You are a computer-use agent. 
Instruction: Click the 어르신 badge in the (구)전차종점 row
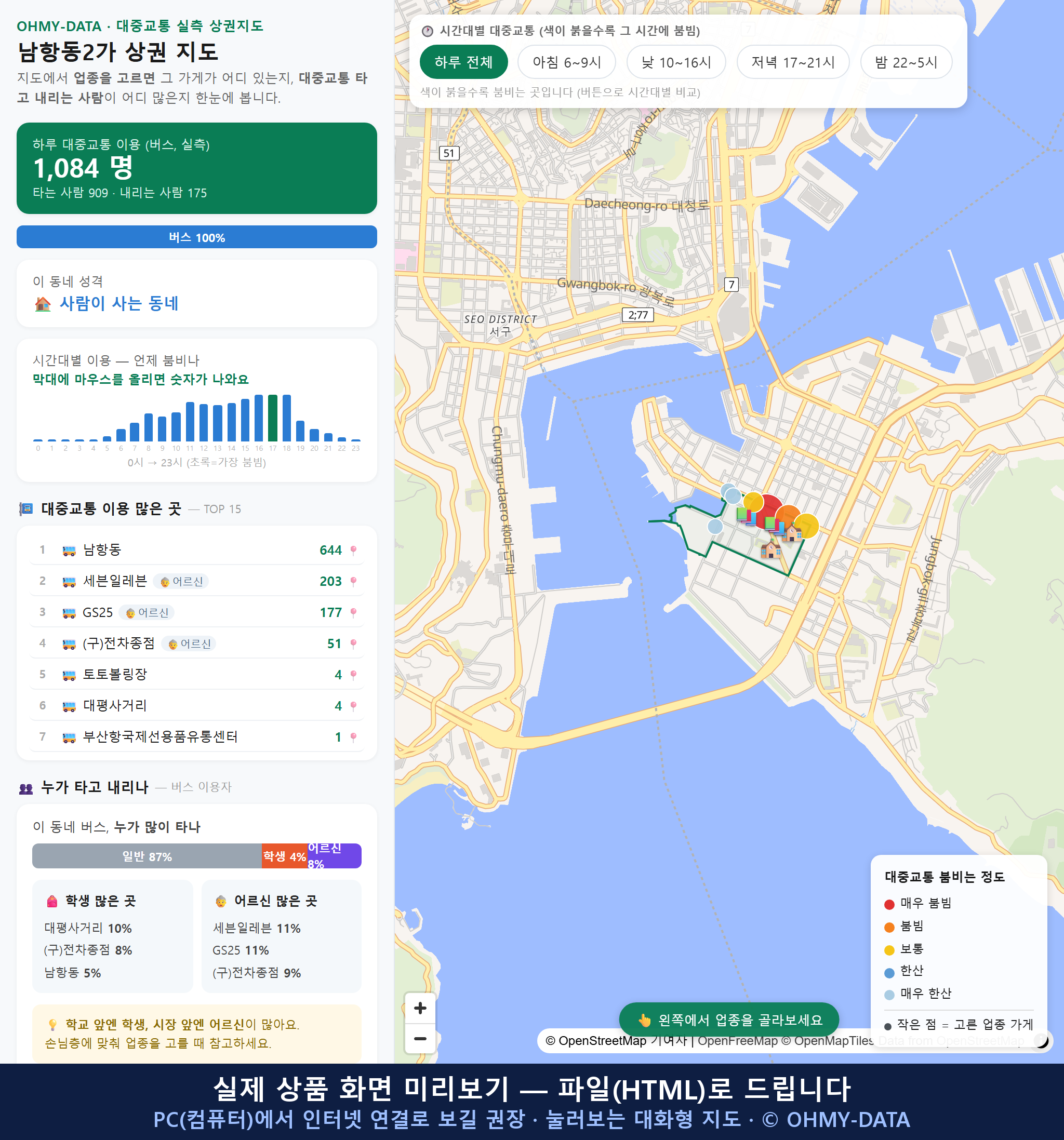click(x=189, y=643)
